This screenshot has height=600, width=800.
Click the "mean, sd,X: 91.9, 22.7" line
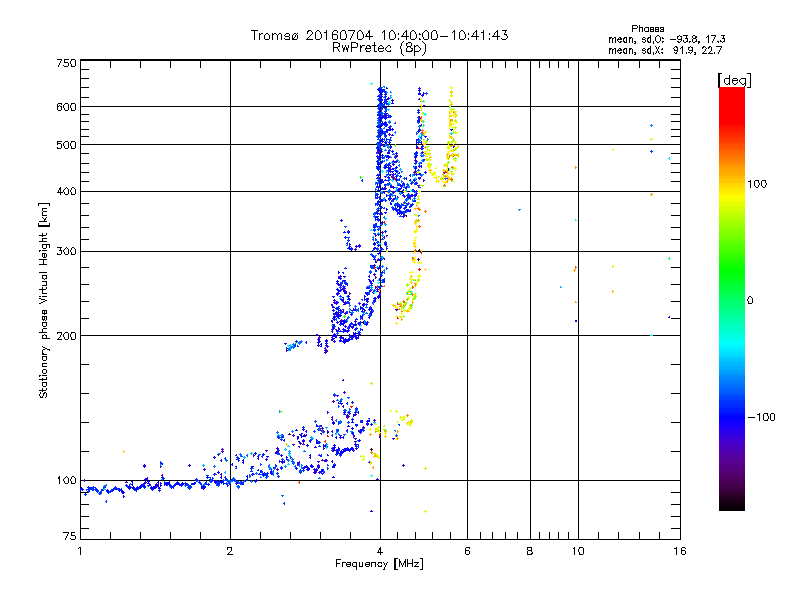point(665,50)
